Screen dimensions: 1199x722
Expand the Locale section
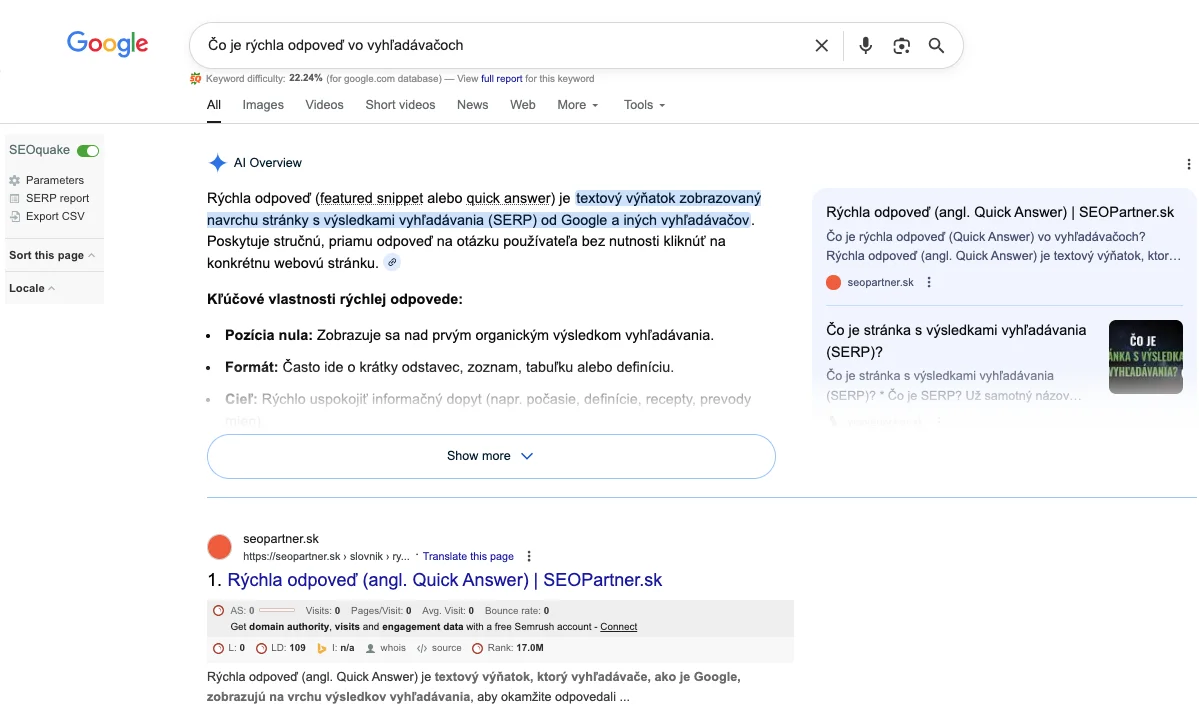32,288
